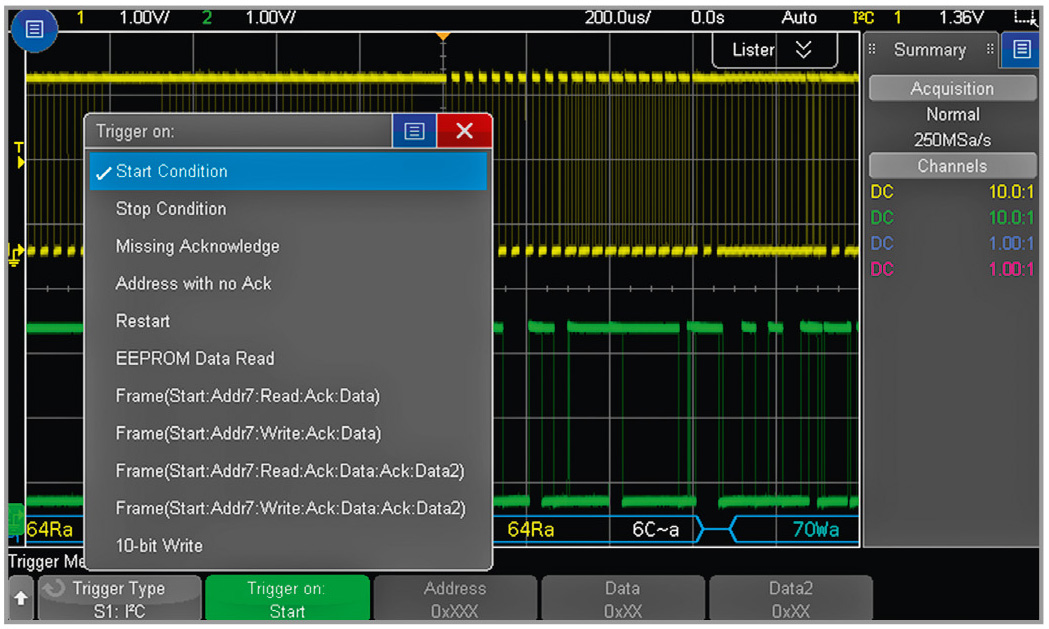Select Missing Acknowledge trigger option
Screen dimensions: 1049x629
tap(197, 246)
